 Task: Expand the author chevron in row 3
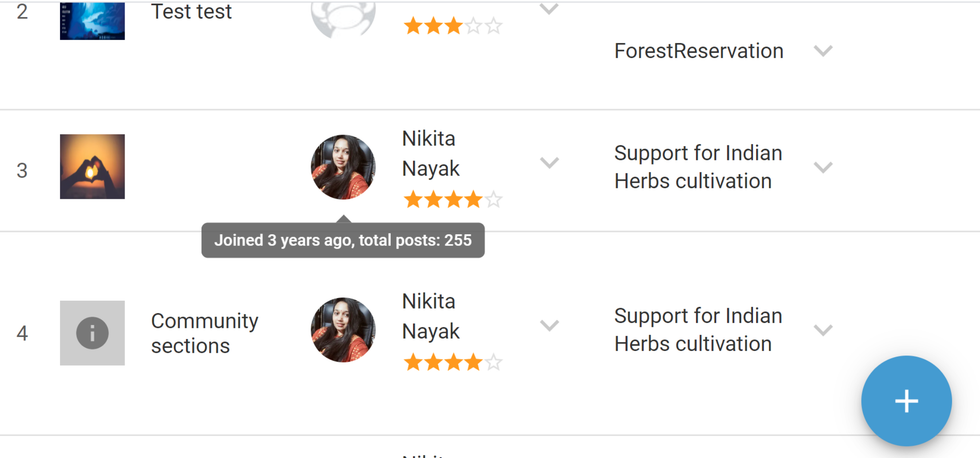coord(549,163)
